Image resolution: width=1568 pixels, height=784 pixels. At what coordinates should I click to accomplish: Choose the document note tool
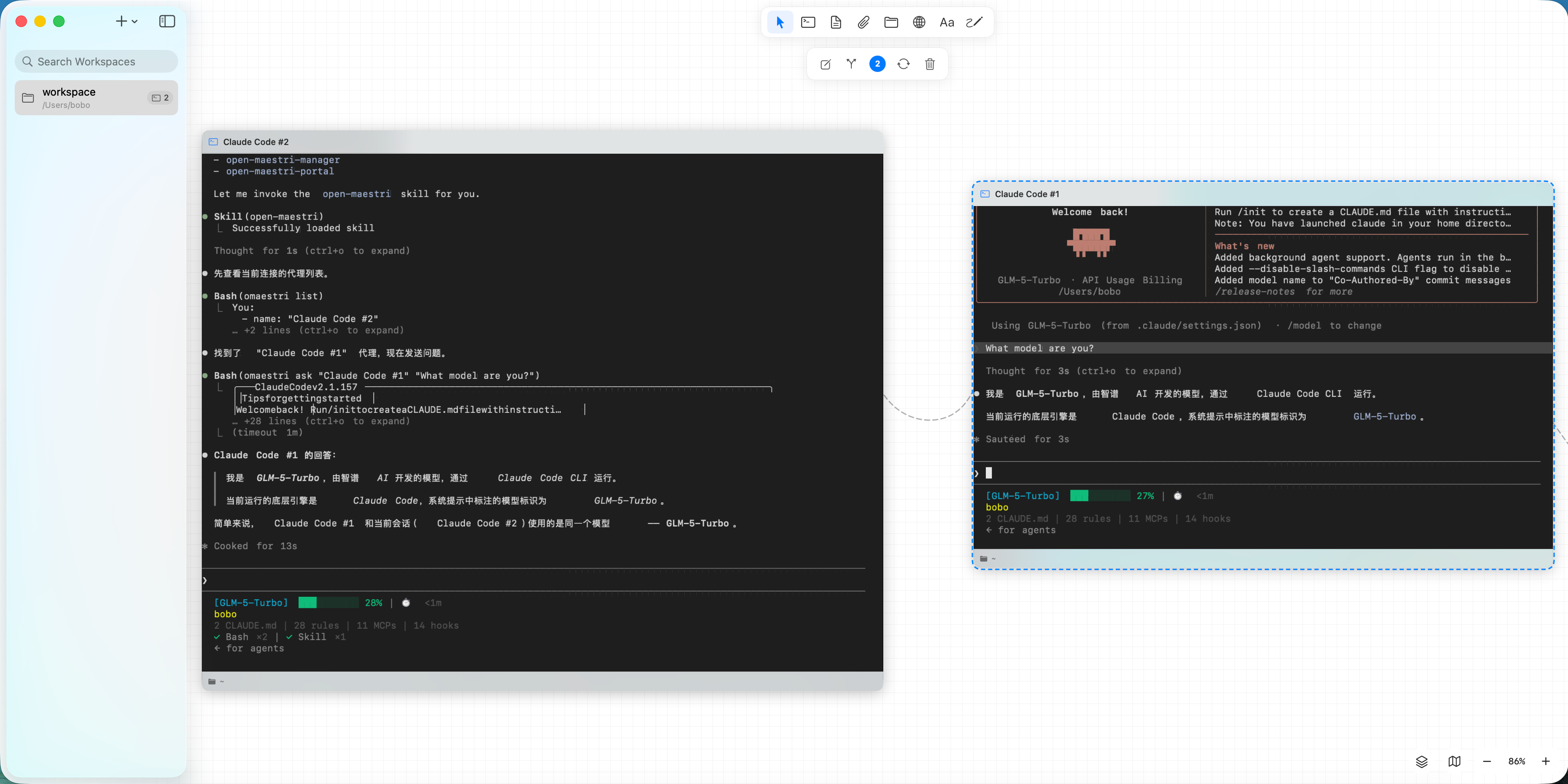[x=836, y=22]
